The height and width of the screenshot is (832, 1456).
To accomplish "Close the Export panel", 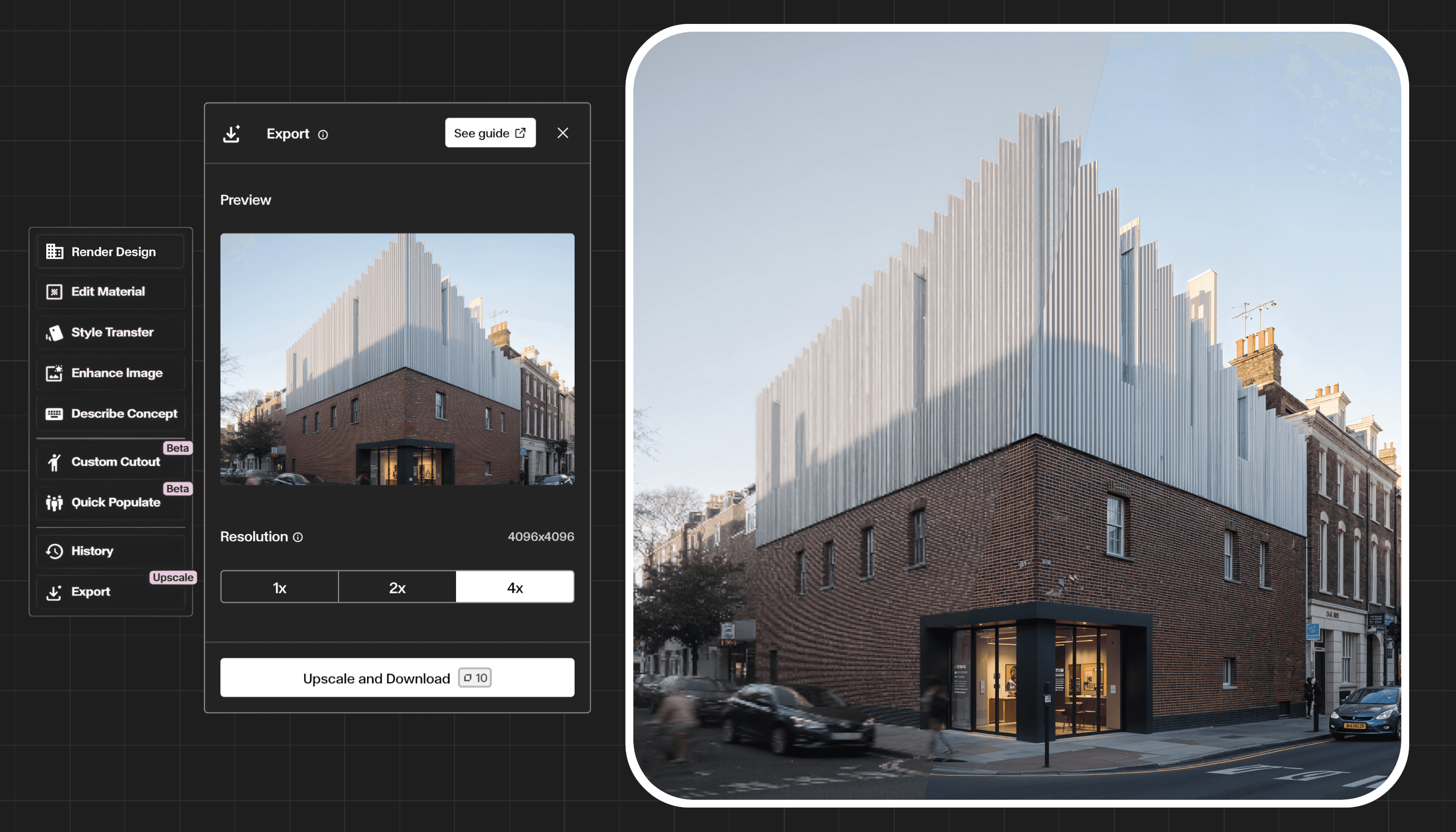I will 562,133.
